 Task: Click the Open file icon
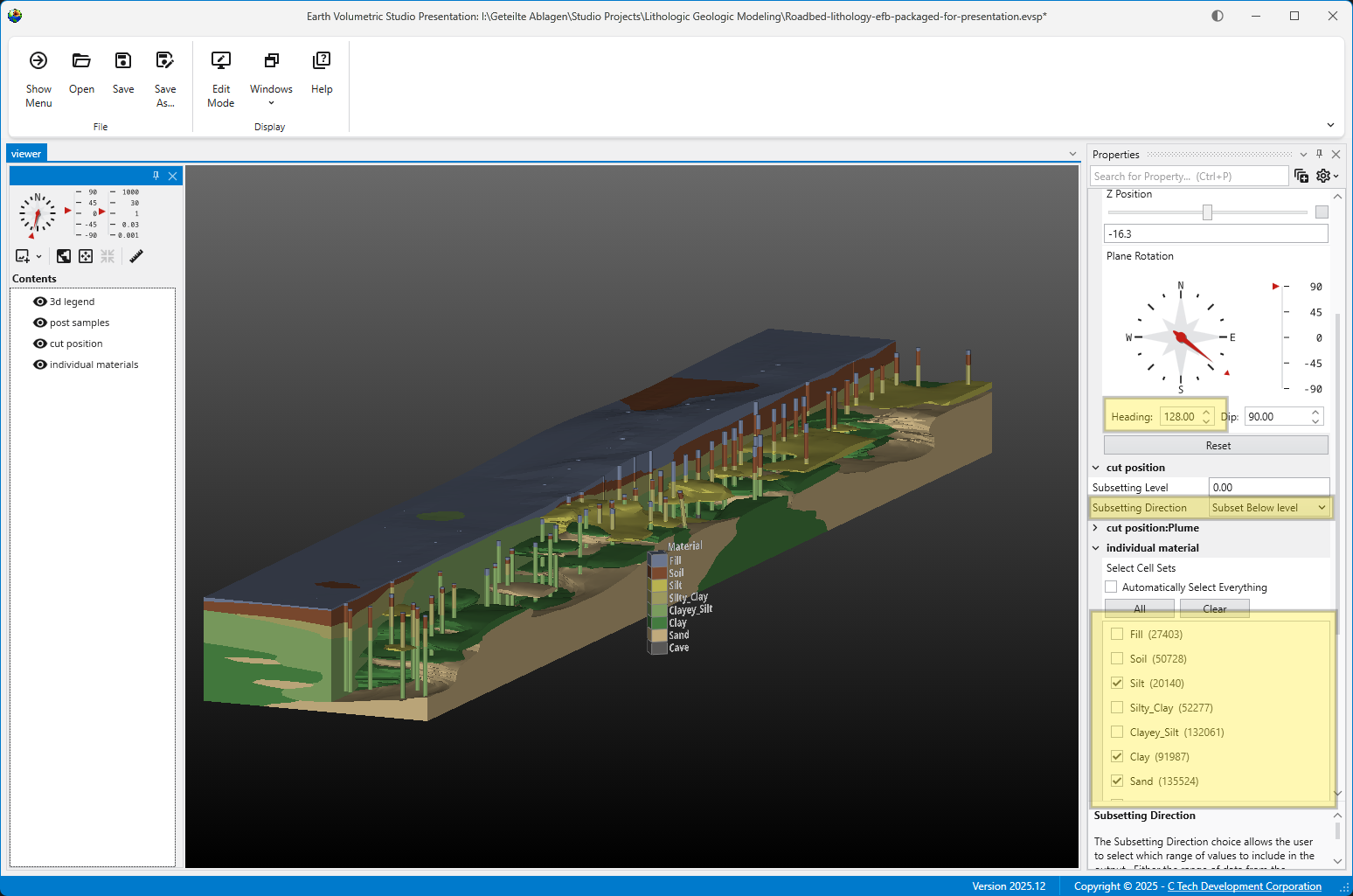click(81, 61)
